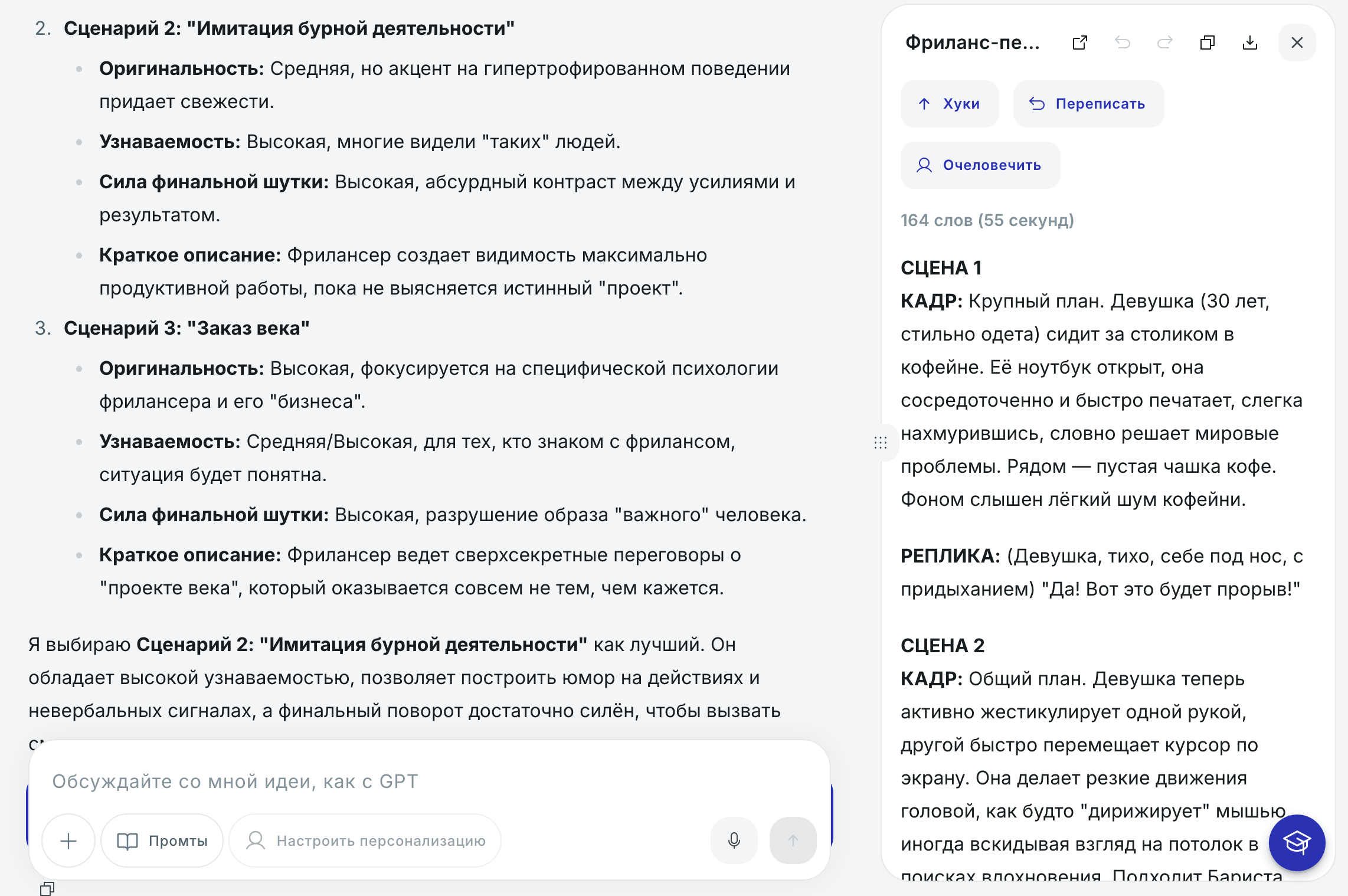Viewport: 1348px width, 896px height.
Task: Click the СЦЕНА 2 heading
Action: 943,646
